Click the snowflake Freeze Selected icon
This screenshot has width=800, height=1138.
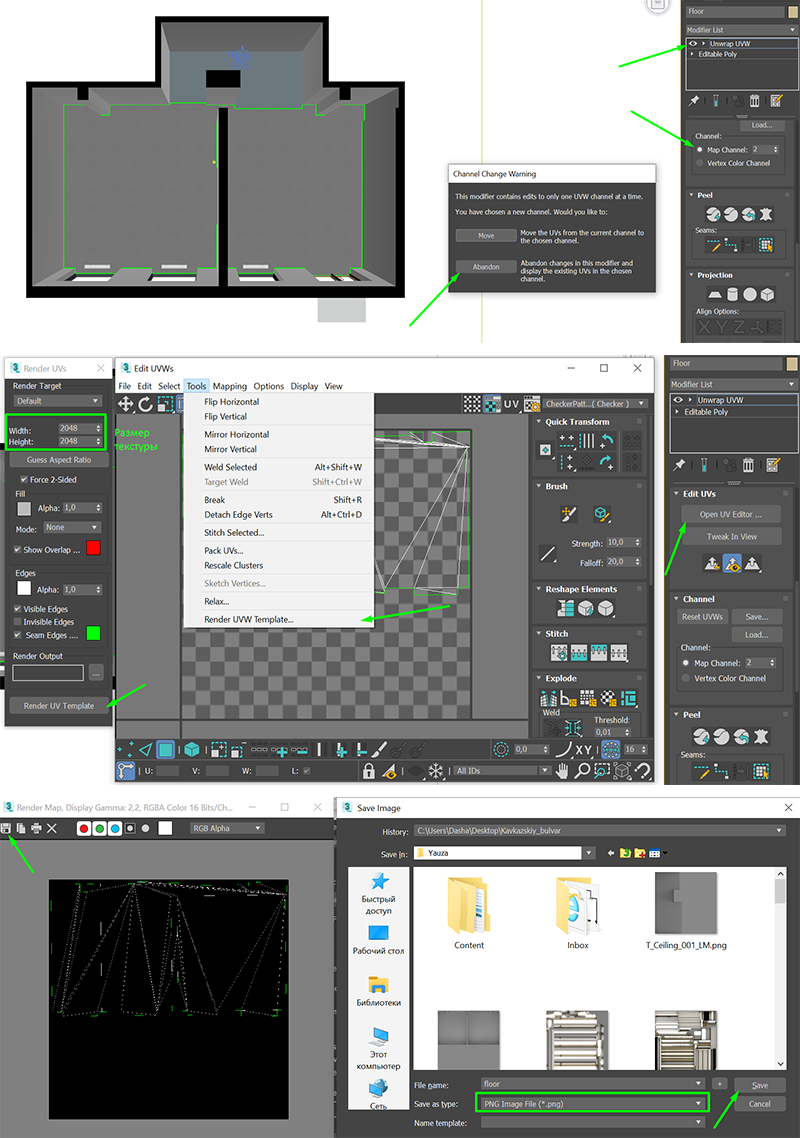[x=436, y=771]
